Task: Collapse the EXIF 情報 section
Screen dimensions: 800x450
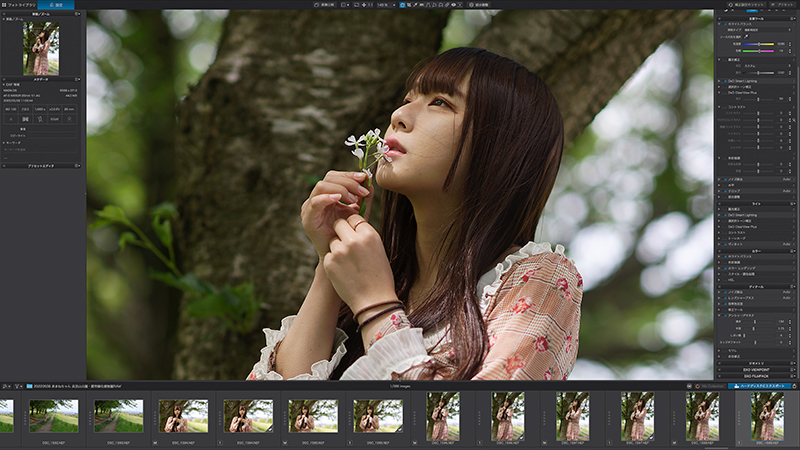Action: [4, 85]
